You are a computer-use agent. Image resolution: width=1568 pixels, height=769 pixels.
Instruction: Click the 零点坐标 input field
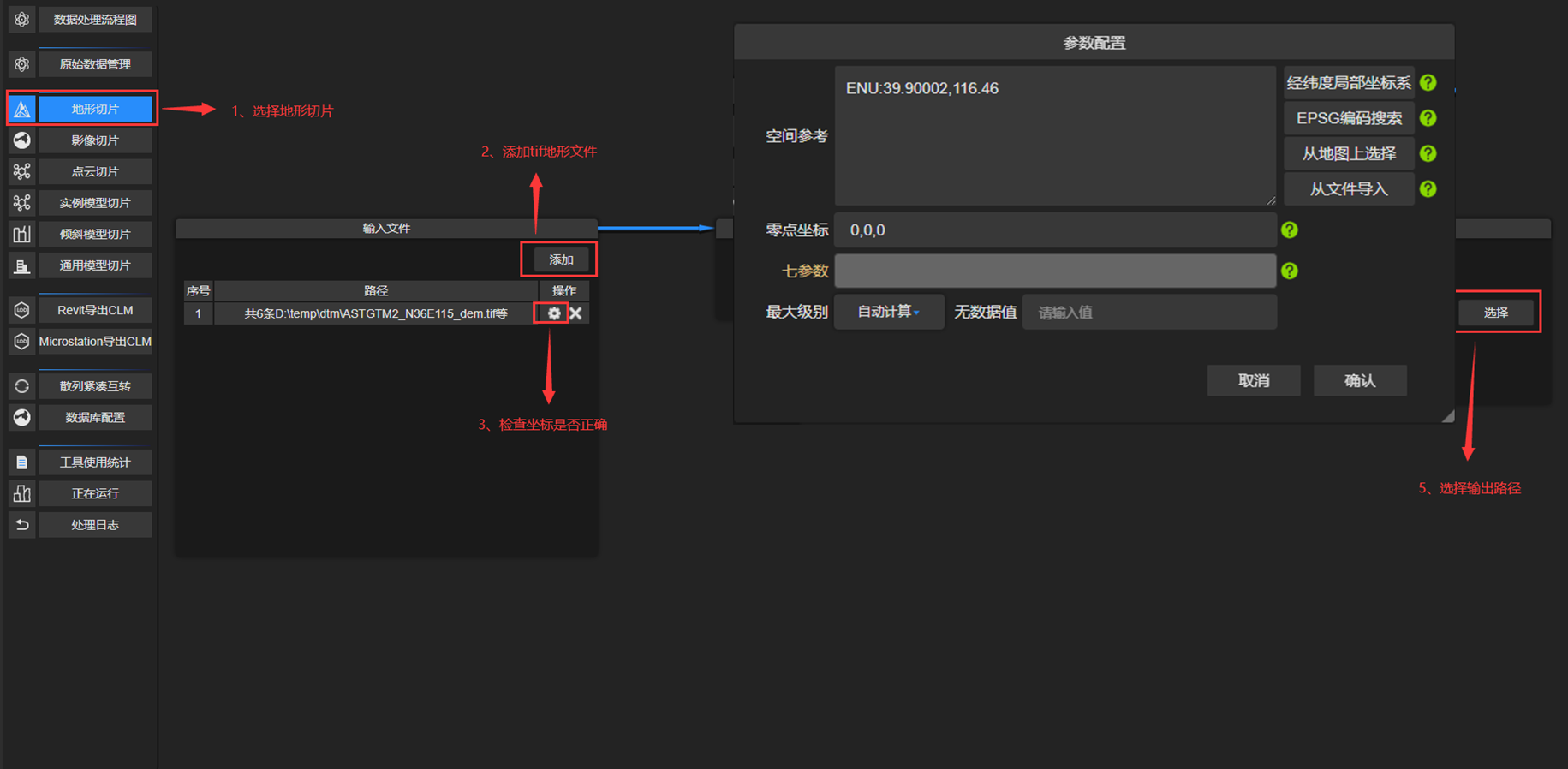pos(1054,230)
